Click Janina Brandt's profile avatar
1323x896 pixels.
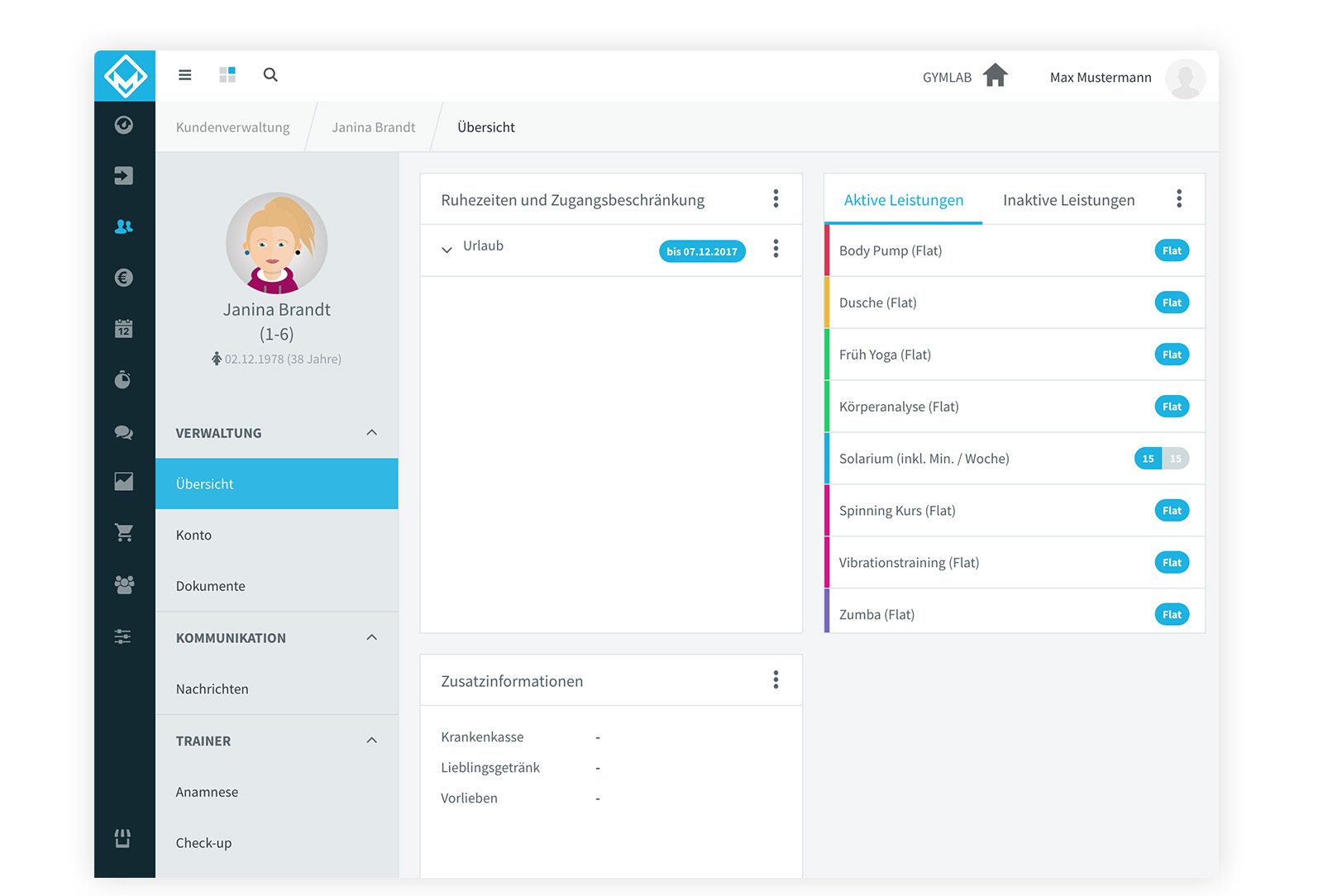(277, 243)
